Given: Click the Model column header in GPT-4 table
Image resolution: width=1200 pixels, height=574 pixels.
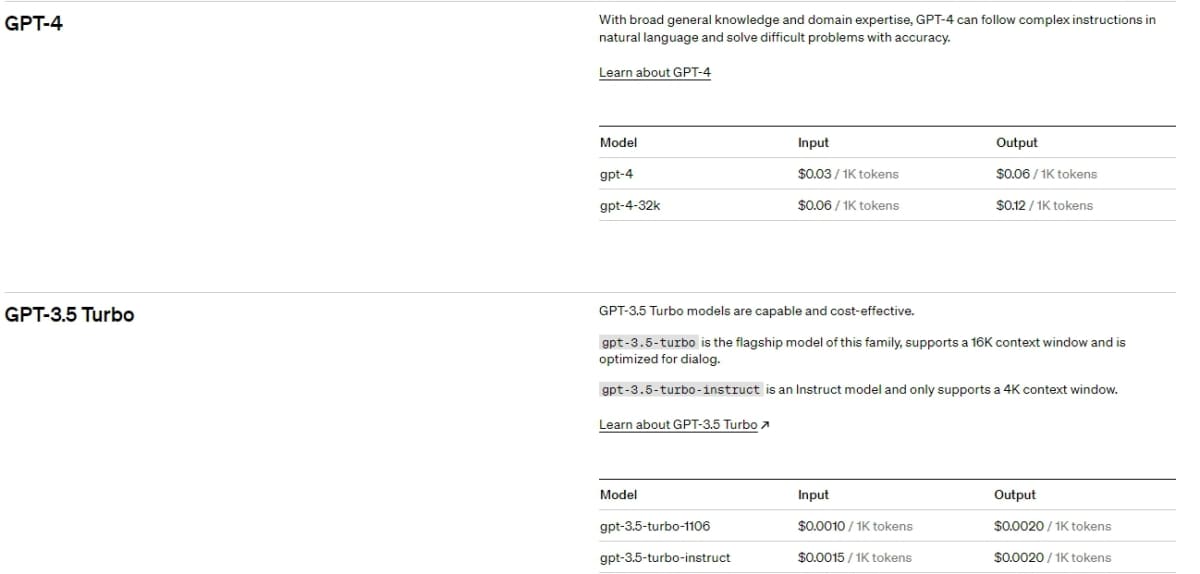Looking at the screenshot, I should 618,142.
